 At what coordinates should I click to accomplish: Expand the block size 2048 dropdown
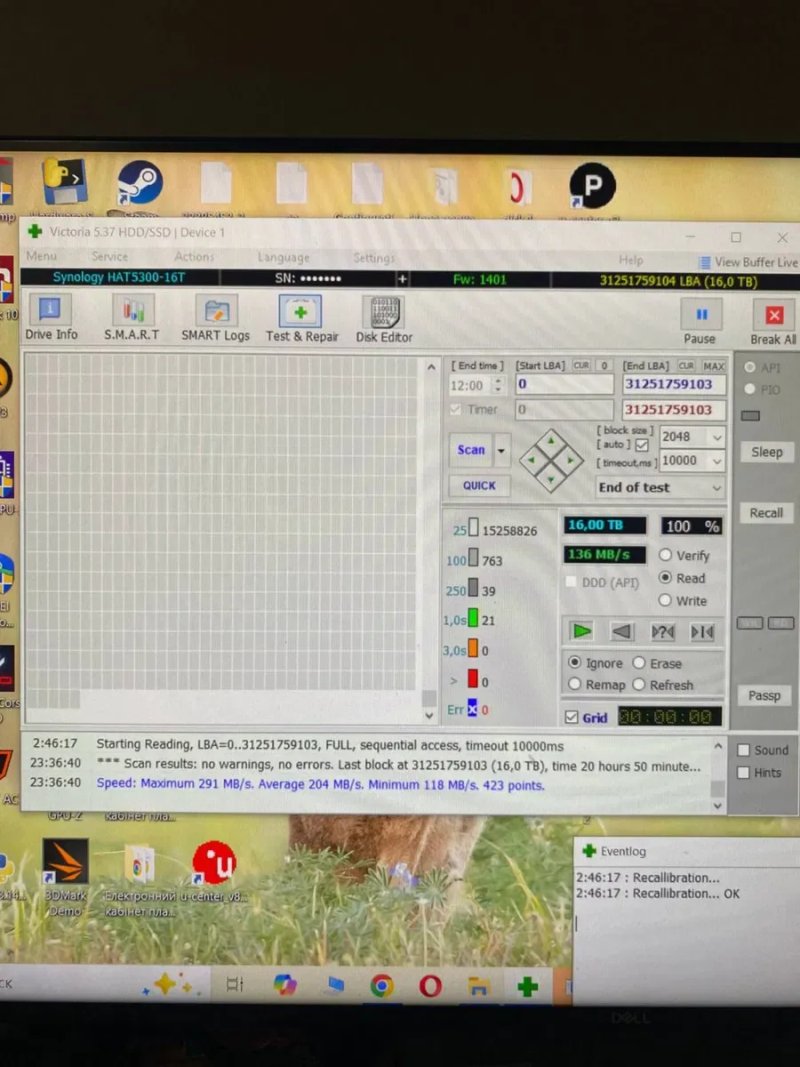coord(717,437)
